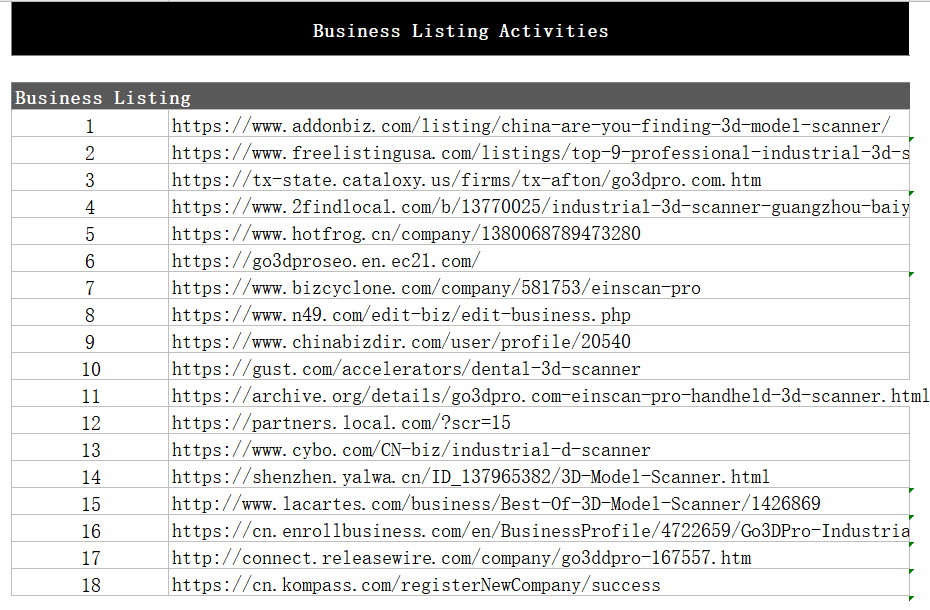This screenshot has height=610, width=930.
Task: Select the hotfrog.cn company URL
Action: tap(406, 234)
